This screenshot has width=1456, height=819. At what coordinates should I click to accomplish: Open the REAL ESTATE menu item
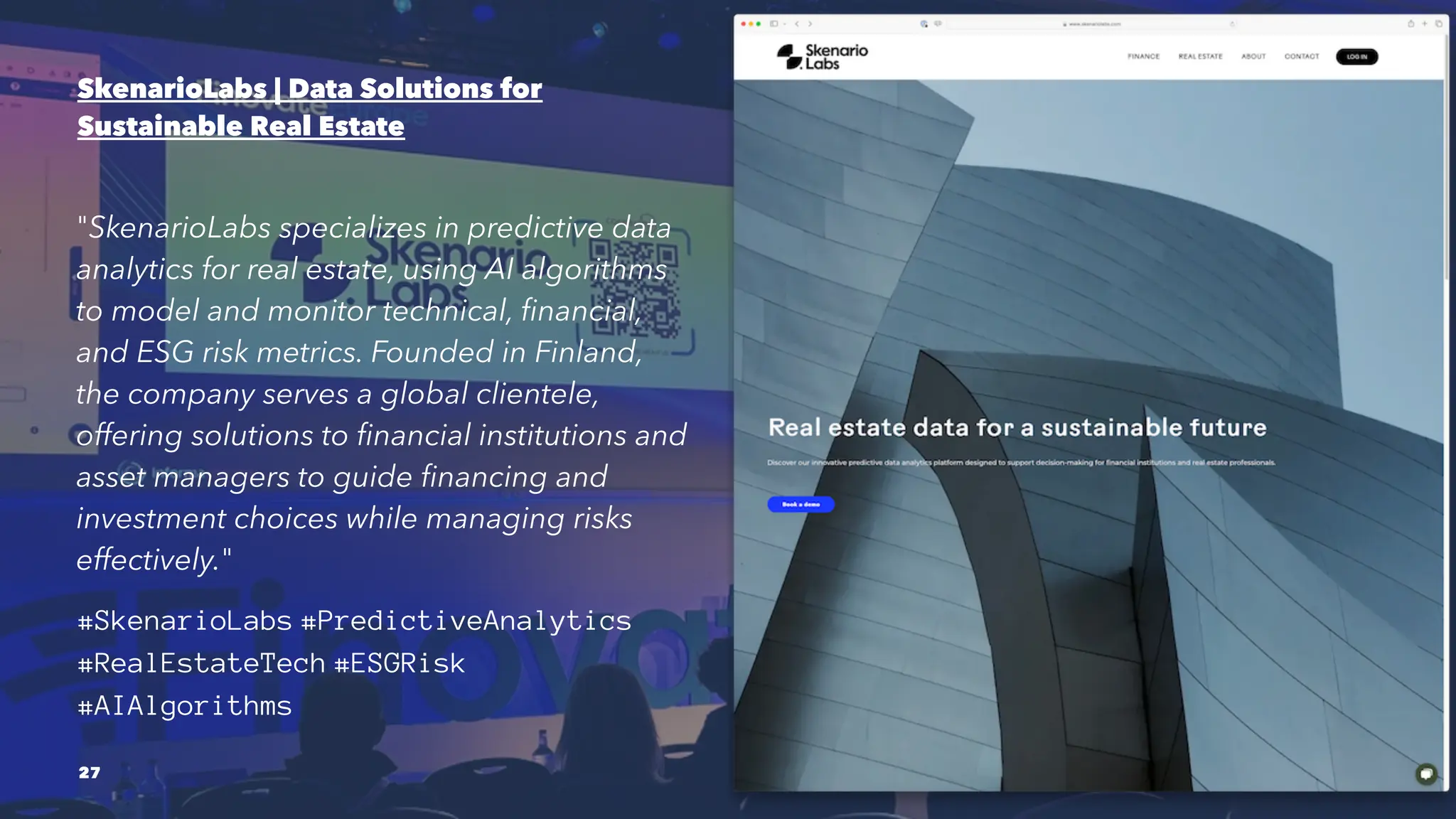tap(1200, 57)
